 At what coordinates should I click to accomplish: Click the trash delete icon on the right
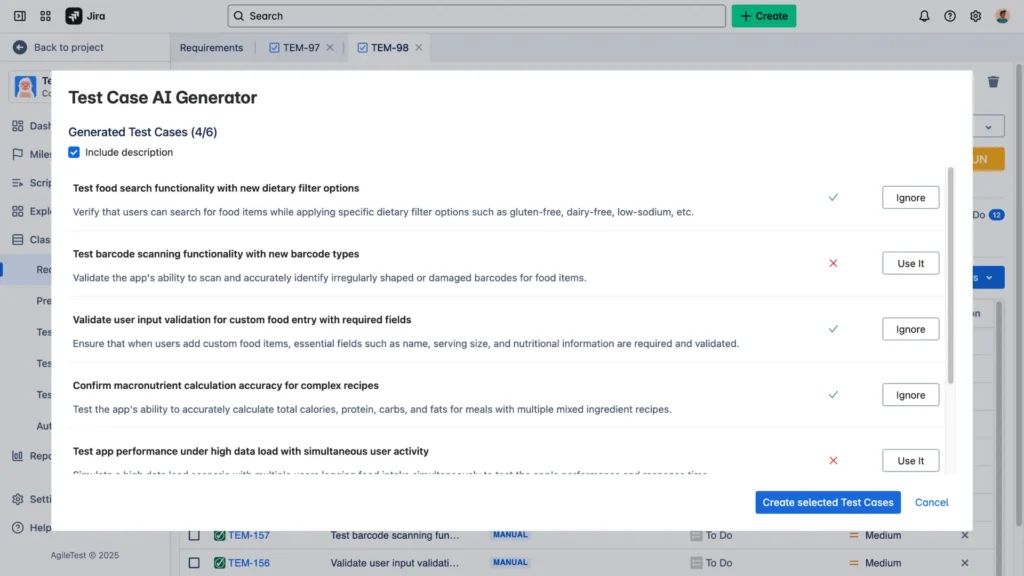pyautogui.click(x=993, y=82)
